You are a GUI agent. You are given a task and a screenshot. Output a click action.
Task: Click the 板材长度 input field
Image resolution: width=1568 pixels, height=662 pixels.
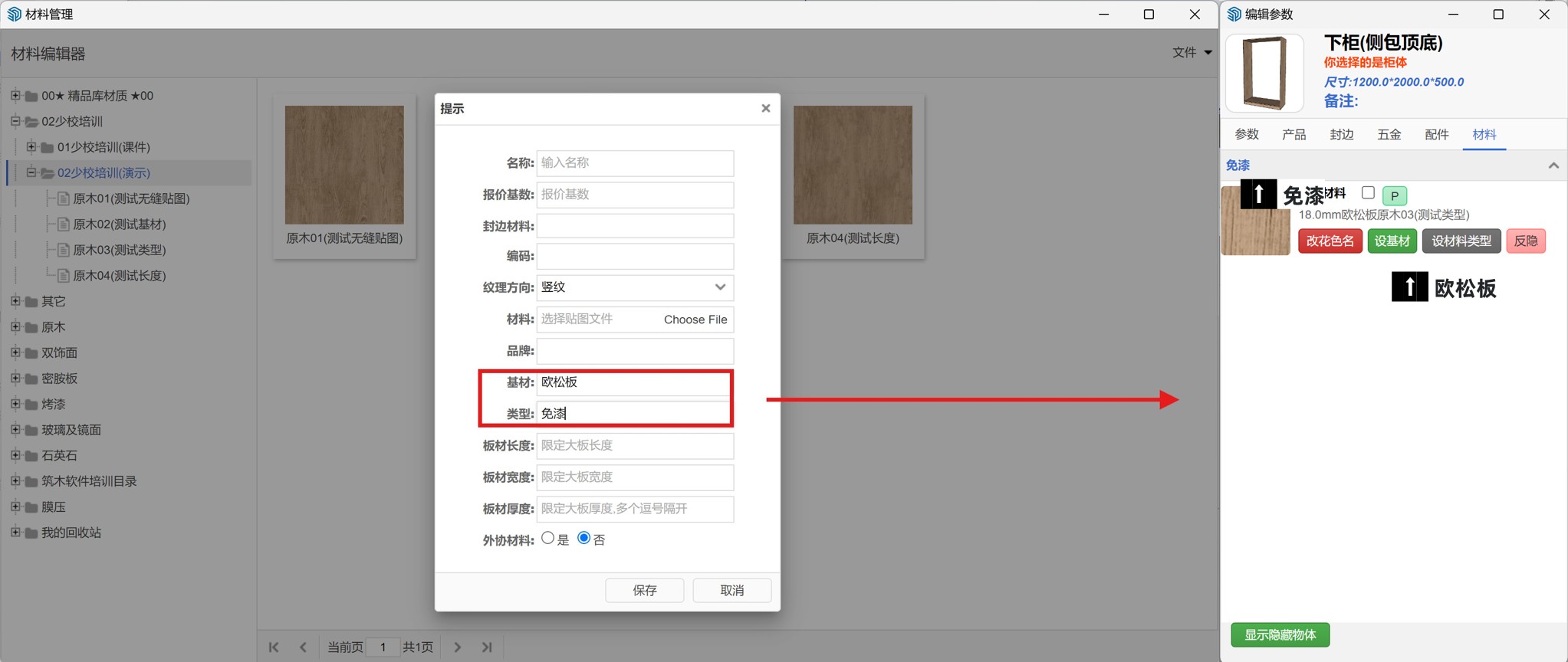pos(635,446)
